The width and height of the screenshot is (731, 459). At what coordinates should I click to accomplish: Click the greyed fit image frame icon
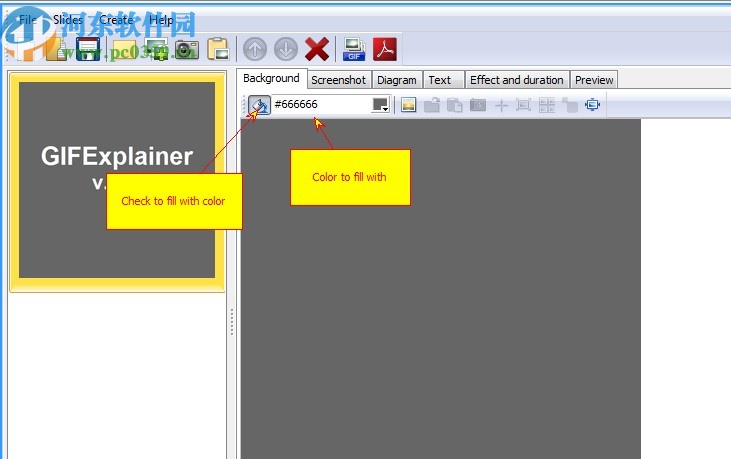pos(524,105)
